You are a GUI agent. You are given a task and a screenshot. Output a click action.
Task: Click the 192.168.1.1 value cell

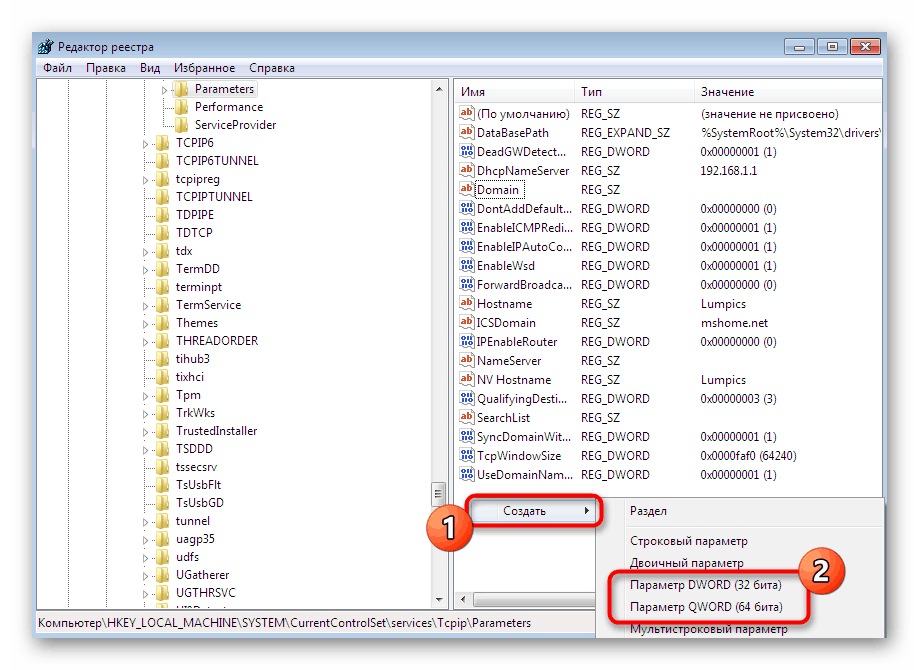pyautogui.click(x=729, y=171)
